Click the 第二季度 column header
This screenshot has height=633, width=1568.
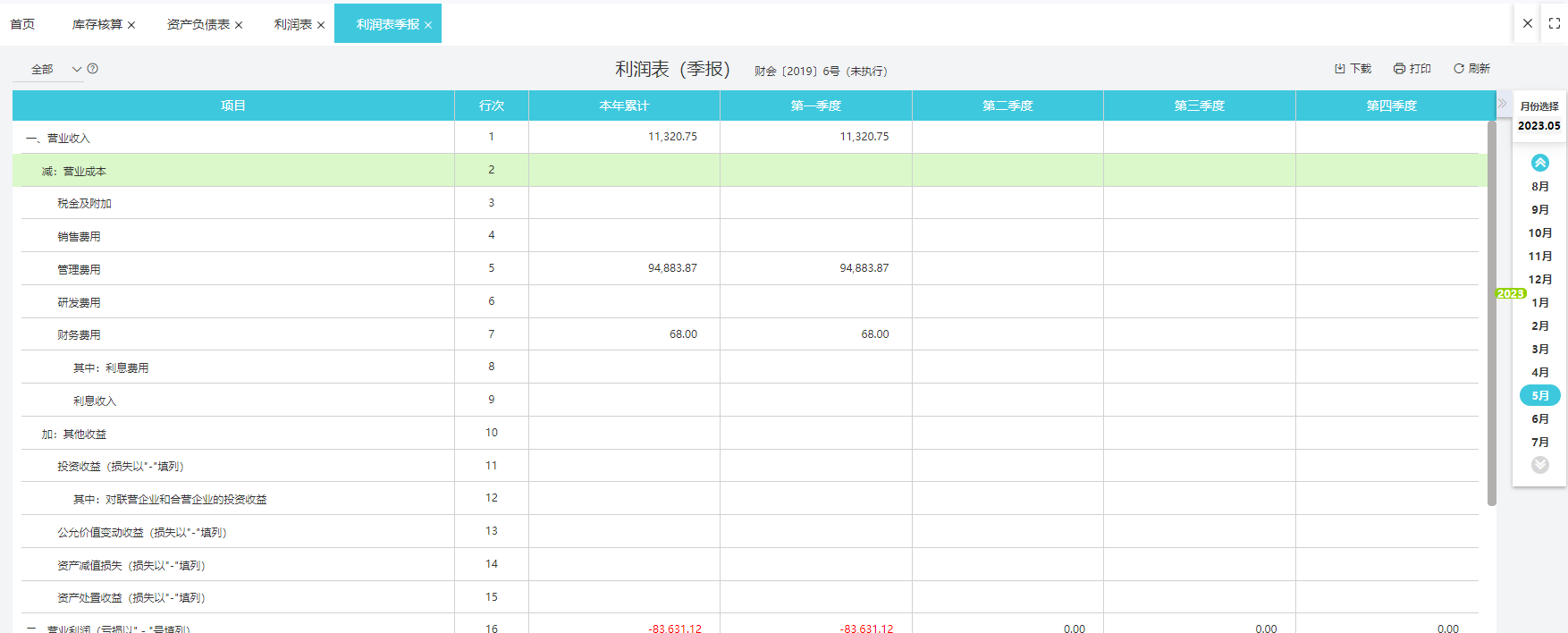(x=1007, y=105)
